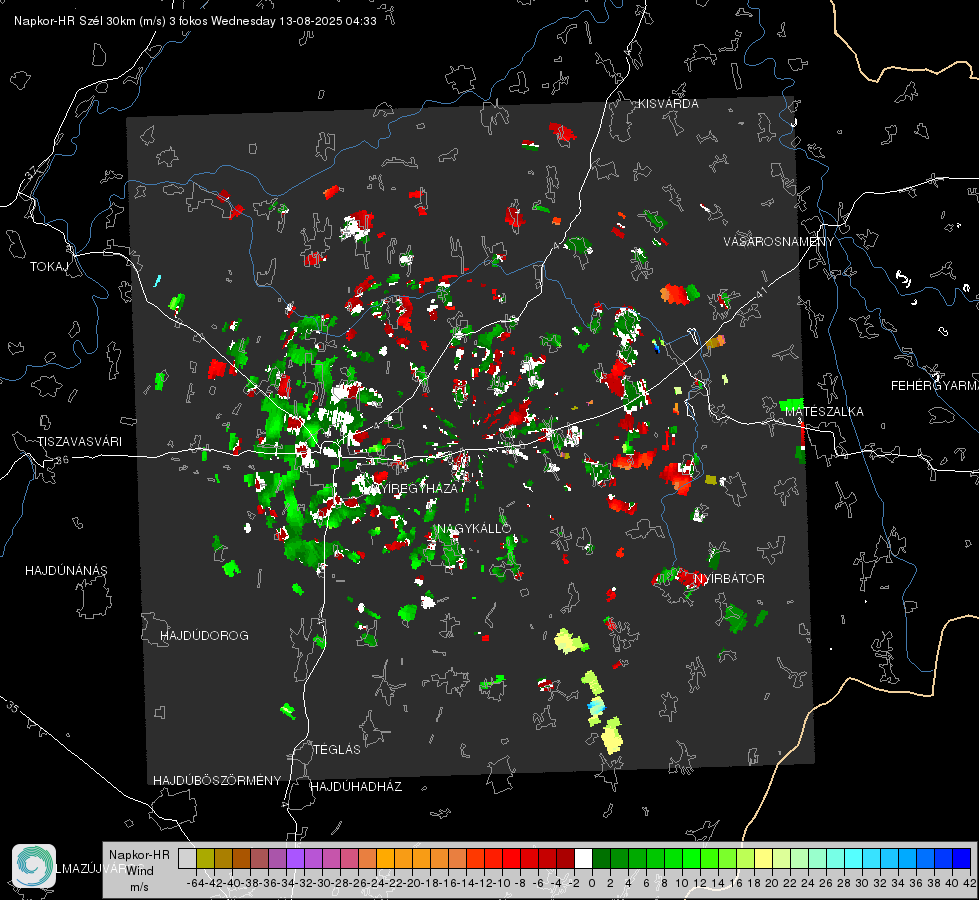Viewport: 979px width, 900px height.
Task: Click the white zero-value swatch in the legend
Action: pyautogui.click(x=583, y=858)
